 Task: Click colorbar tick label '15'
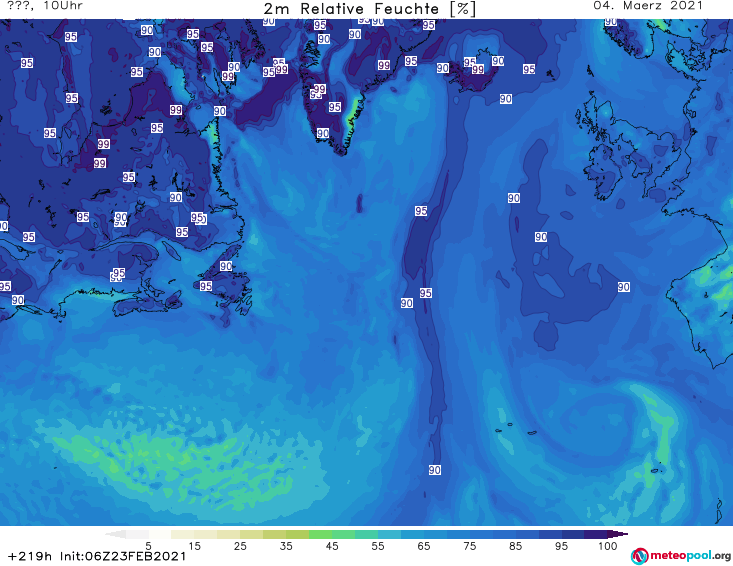coord(194,546)
